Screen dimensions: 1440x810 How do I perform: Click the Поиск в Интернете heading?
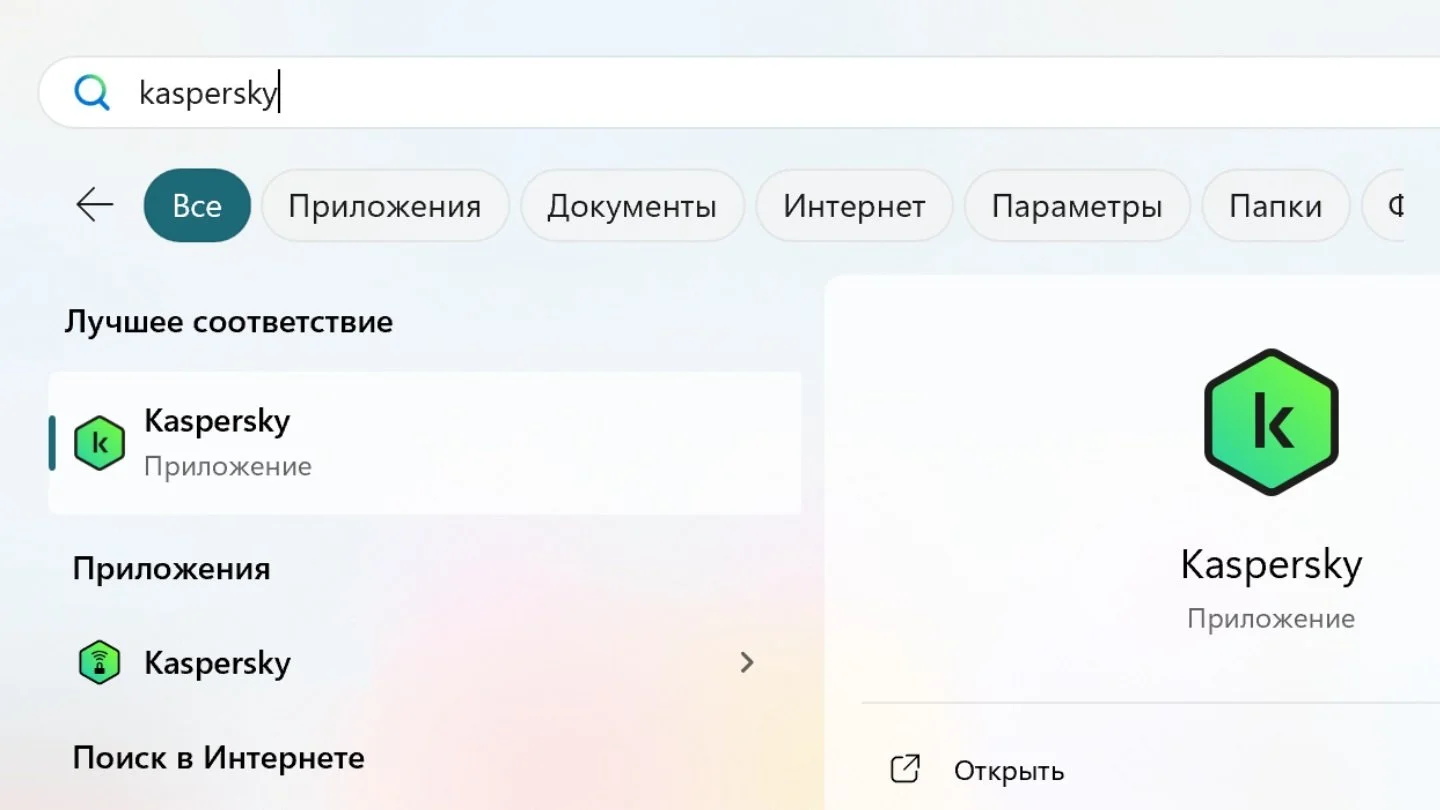pos(219,758)
